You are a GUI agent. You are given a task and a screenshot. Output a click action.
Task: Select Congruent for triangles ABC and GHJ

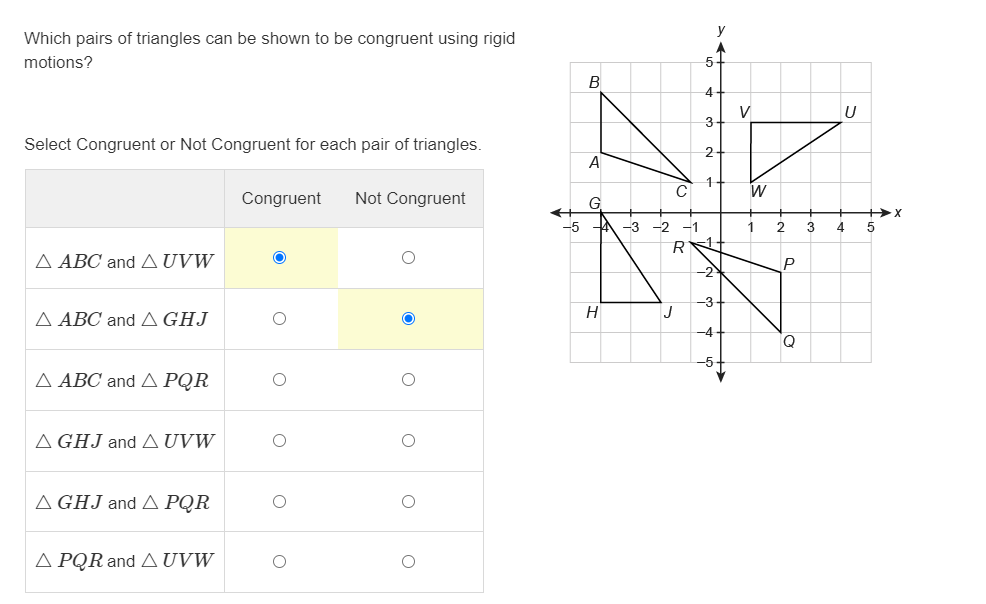(280, 318)
